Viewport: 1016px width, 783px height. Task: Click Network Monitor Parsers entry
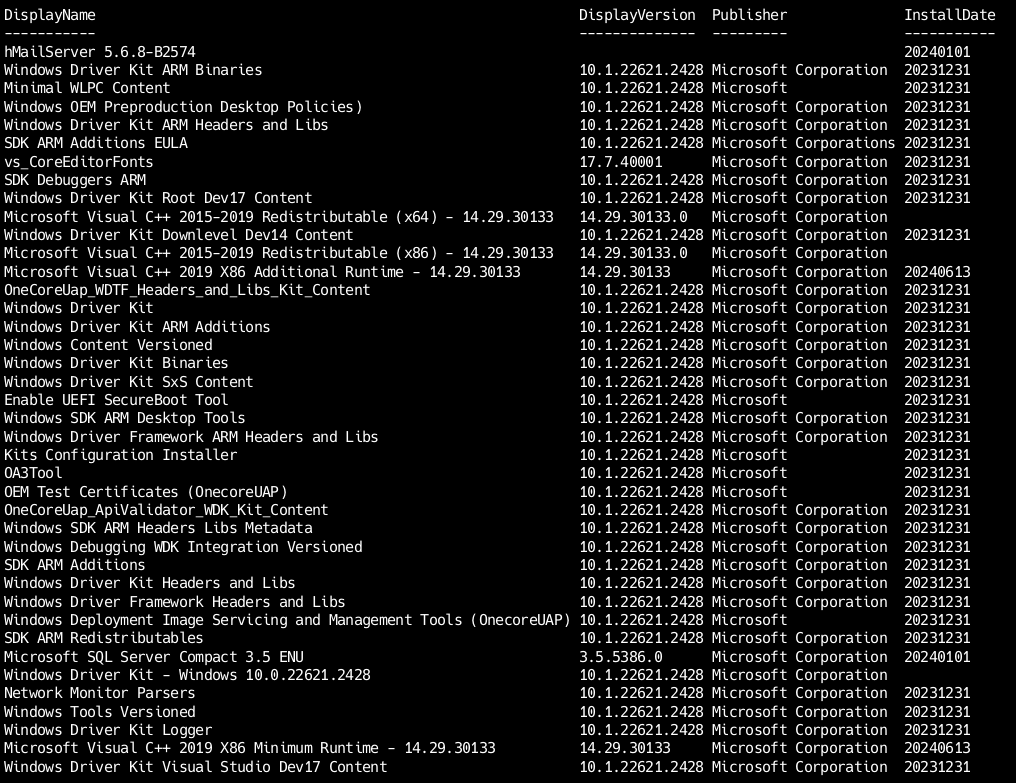pos(99,693)
